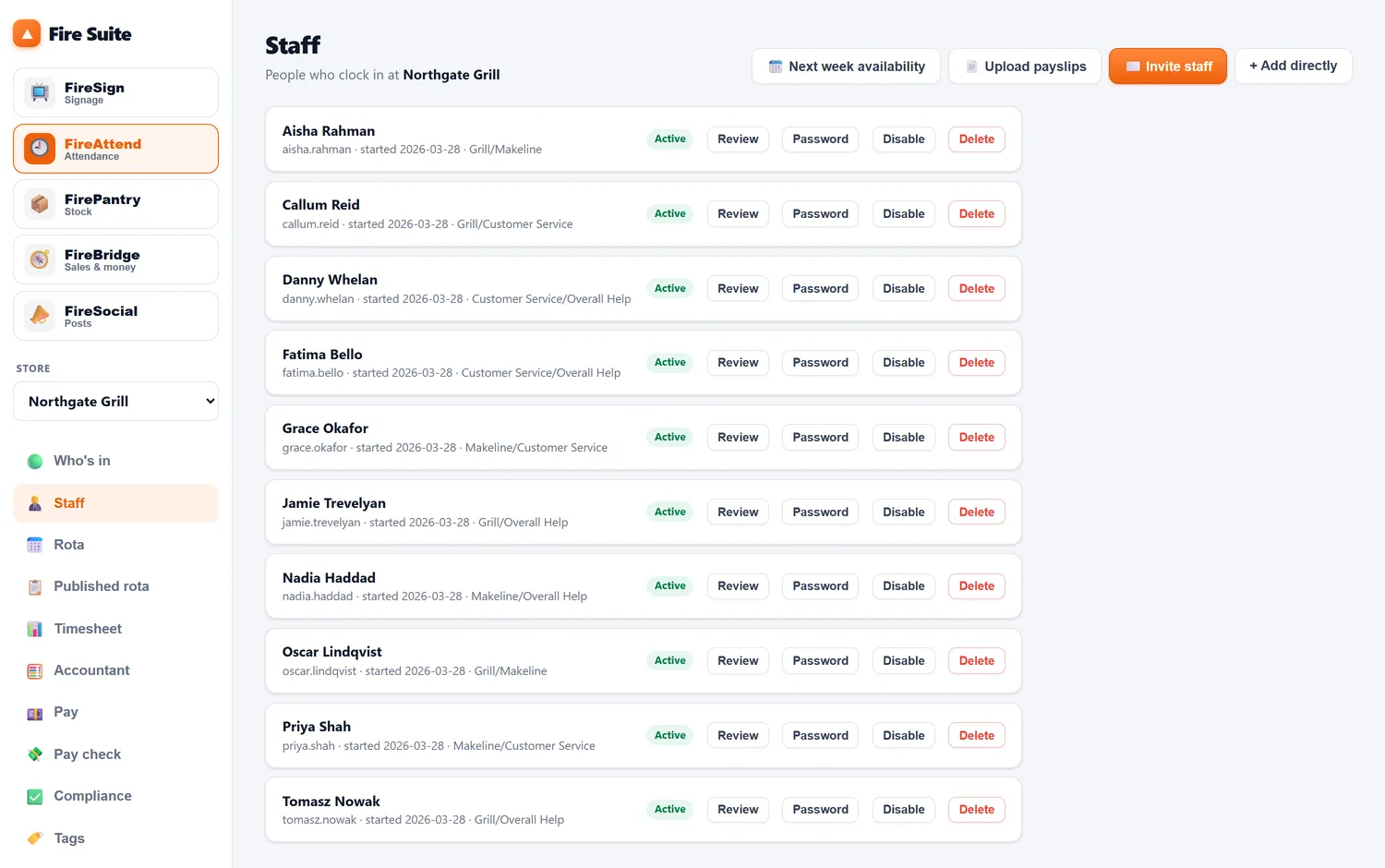Viewport: 1385px width, 868px height.
Task: Open FireSign signage app icon
Action: (x=40, y=92)
